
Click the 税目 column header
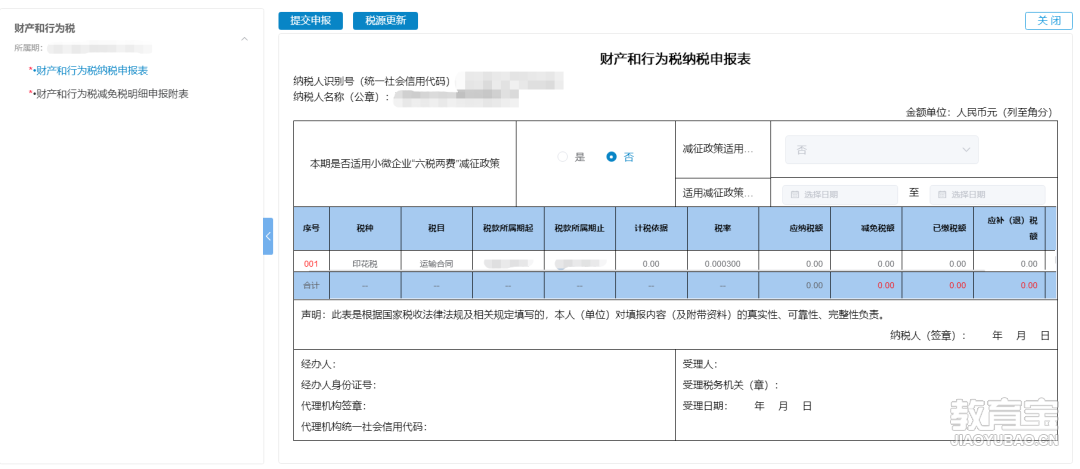tap(437, 229)
